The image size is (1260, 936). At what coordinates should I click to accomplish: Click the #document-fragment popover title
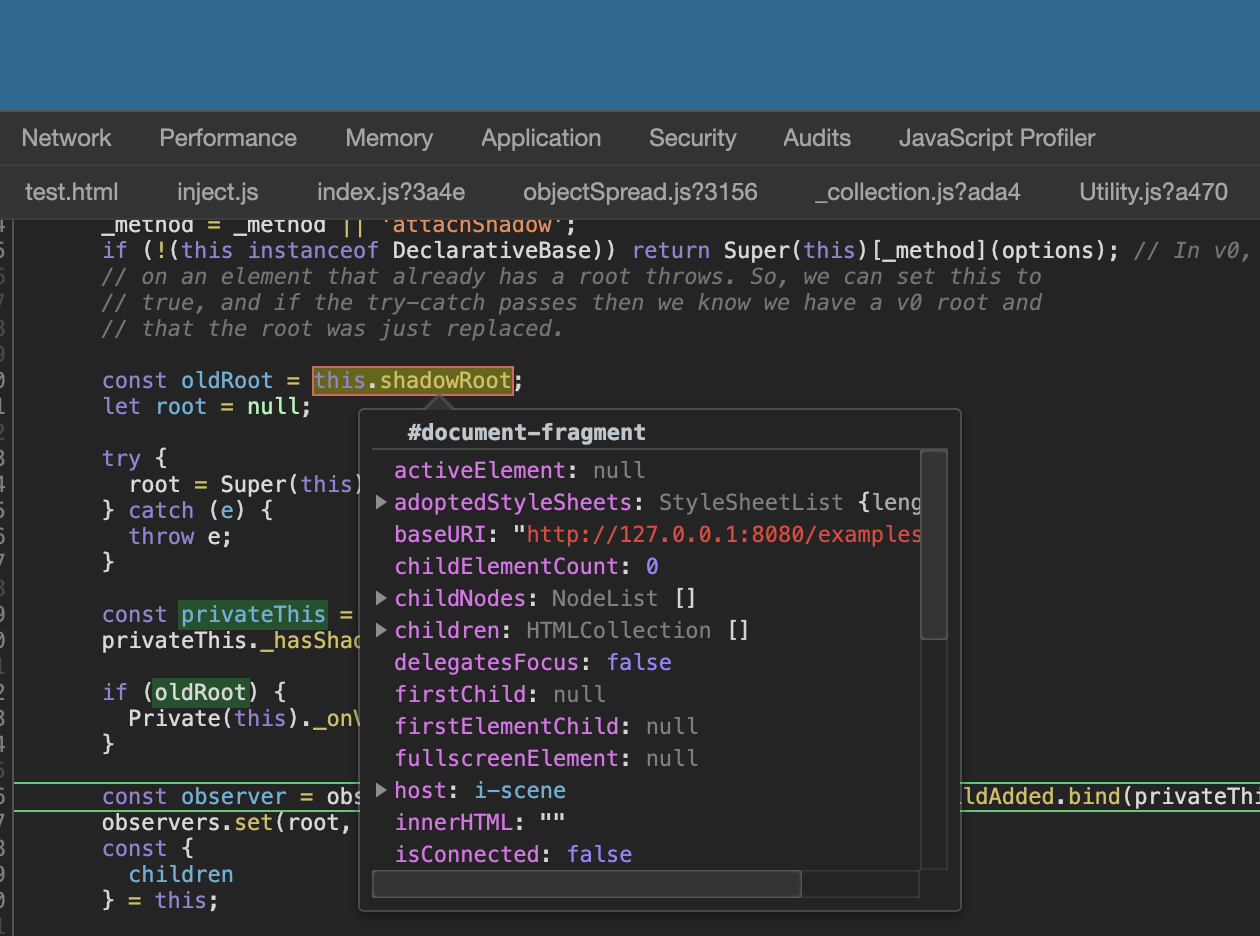coord(526,433)
